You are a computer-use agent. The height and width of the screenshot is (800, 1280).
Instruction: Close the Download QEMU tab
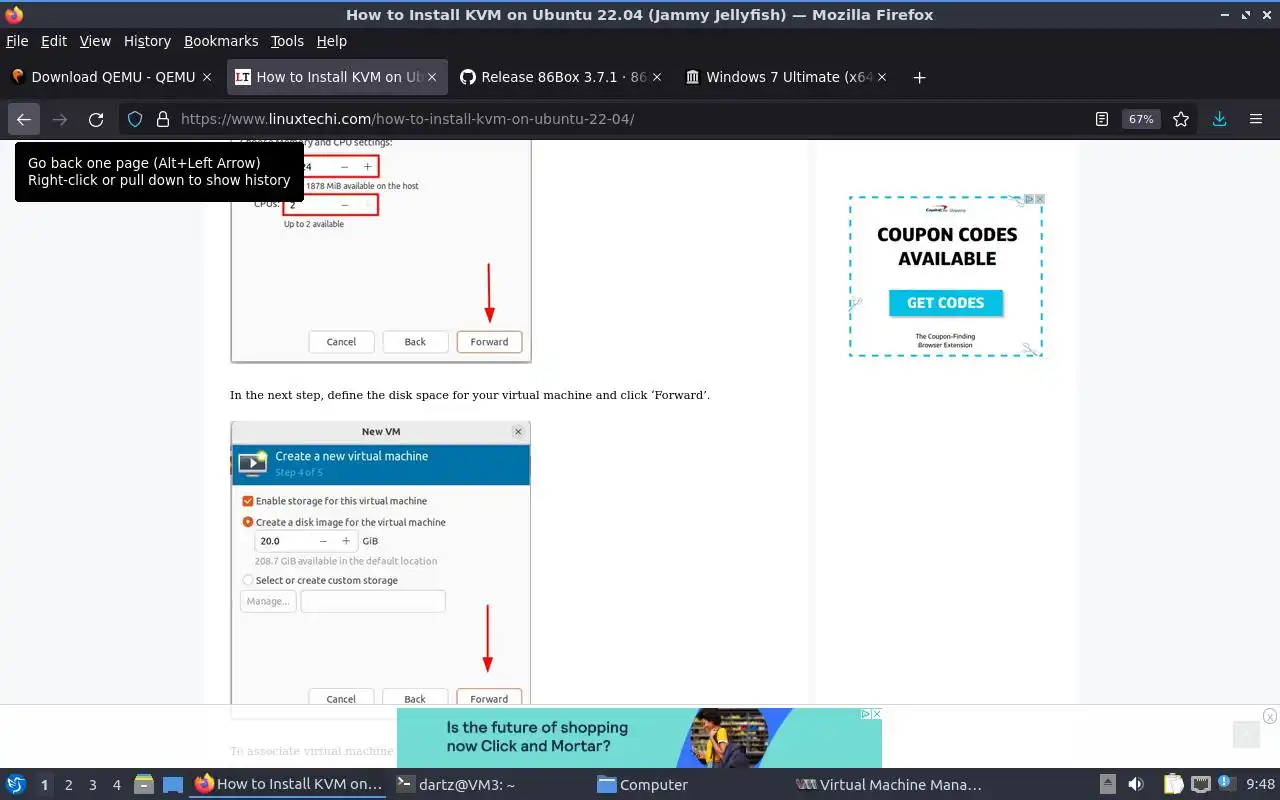[x=207, y=77]
